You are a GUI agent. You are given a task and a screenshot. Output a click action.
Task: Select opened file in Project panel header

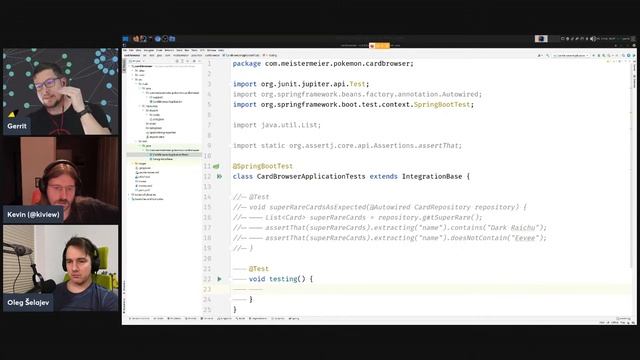click(x=177, y=61)
